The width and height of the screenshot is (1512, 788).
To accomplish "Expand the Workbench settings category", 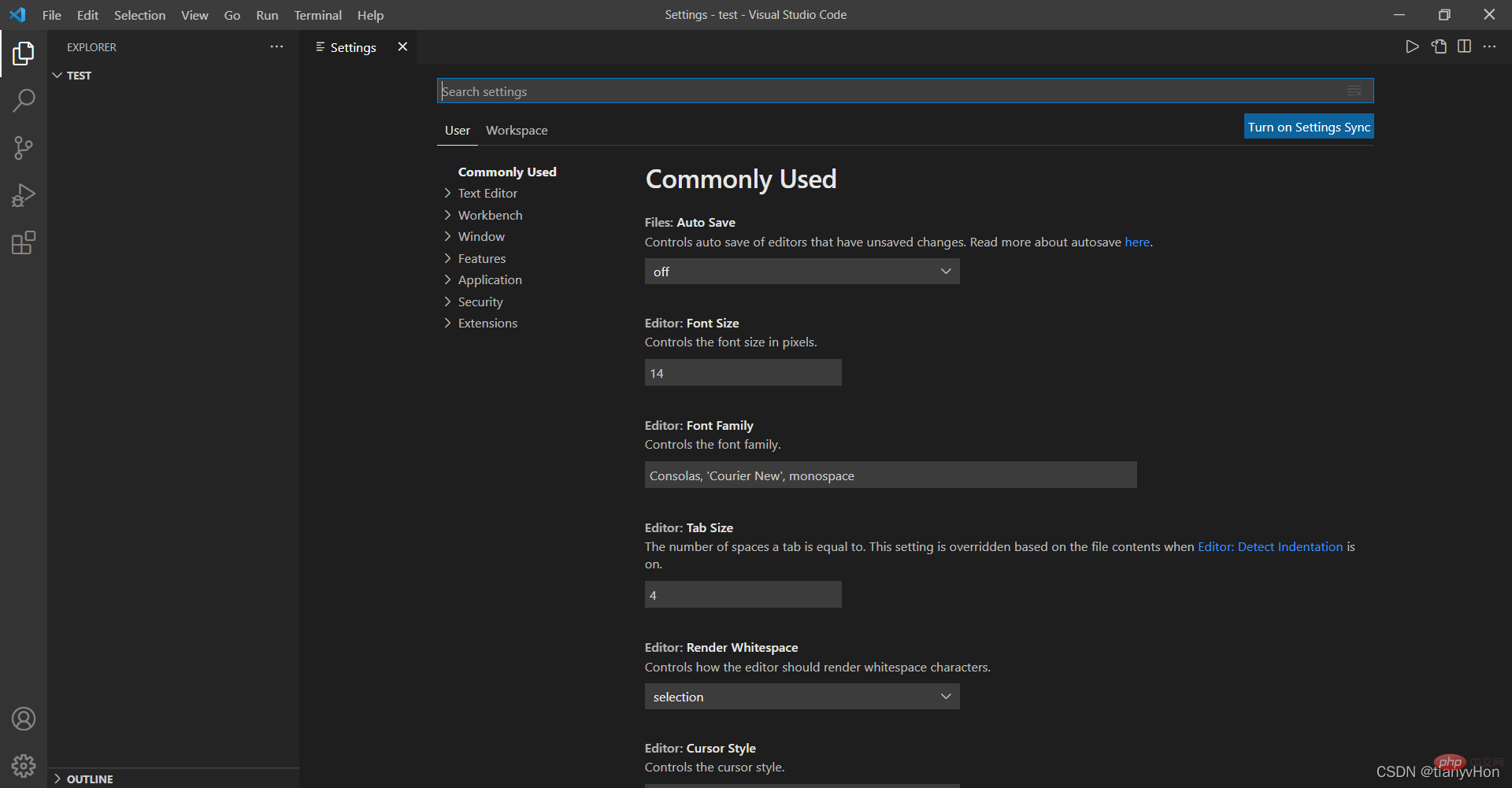I will [x=490, y=215].
